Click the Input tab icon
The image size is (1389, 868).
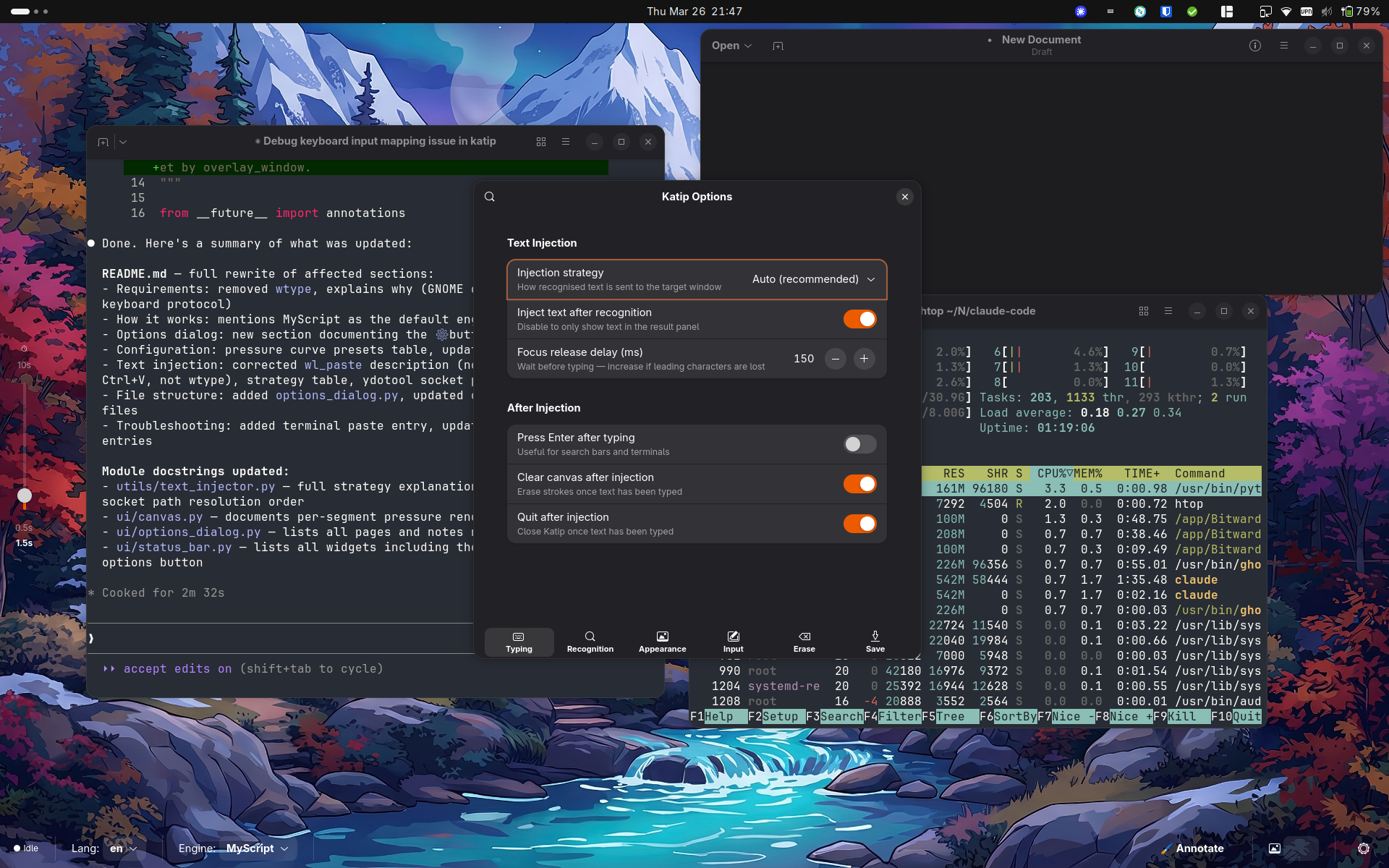[733, 637]
